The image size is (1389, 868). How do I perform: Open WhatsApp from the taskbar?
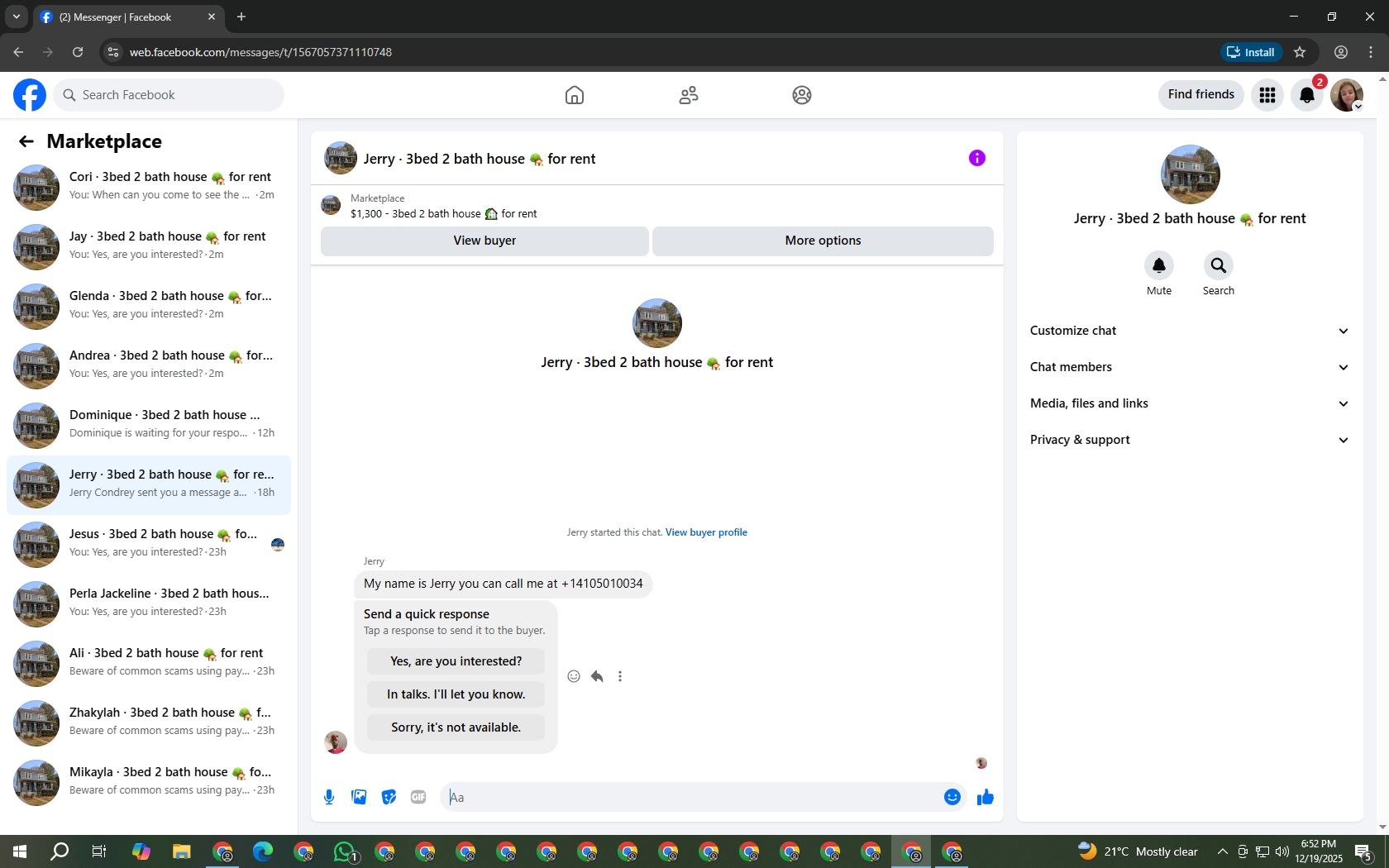coord(344,851)
